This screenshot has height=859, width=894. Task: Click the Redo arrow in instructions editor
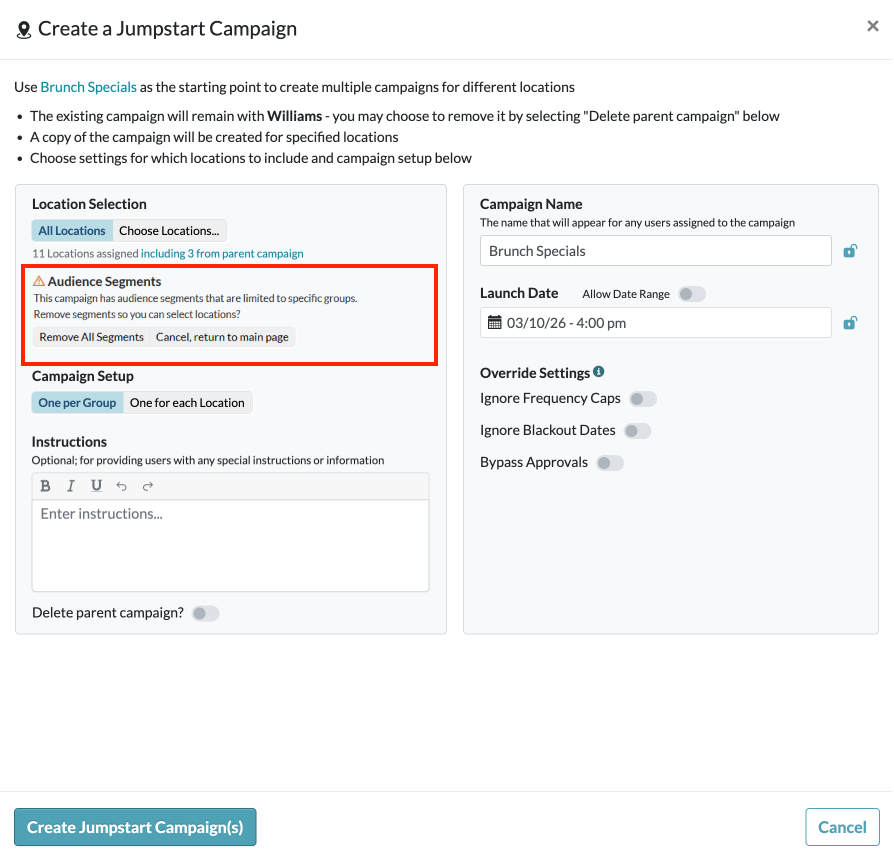pos(148,486)
